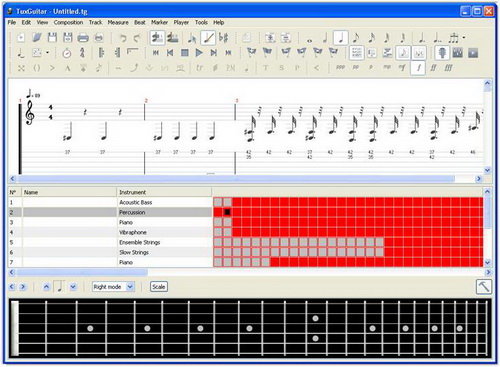
Task: Open the dropdown arrow next to time signature icon
Action: click(47, 53)
